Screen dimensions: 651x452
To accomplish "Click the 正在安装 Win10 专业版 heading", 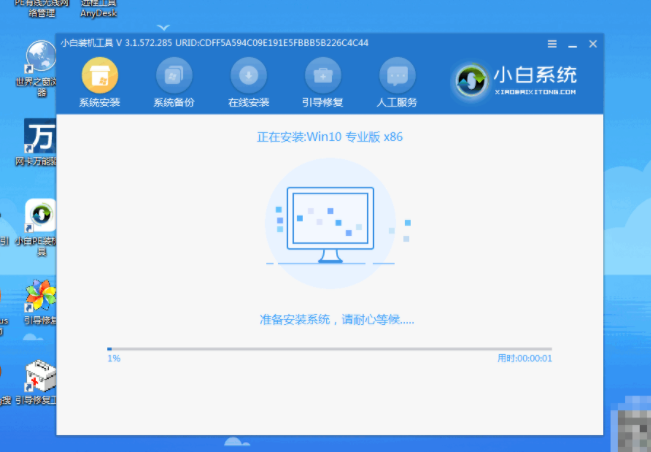I will coord(329,135).
